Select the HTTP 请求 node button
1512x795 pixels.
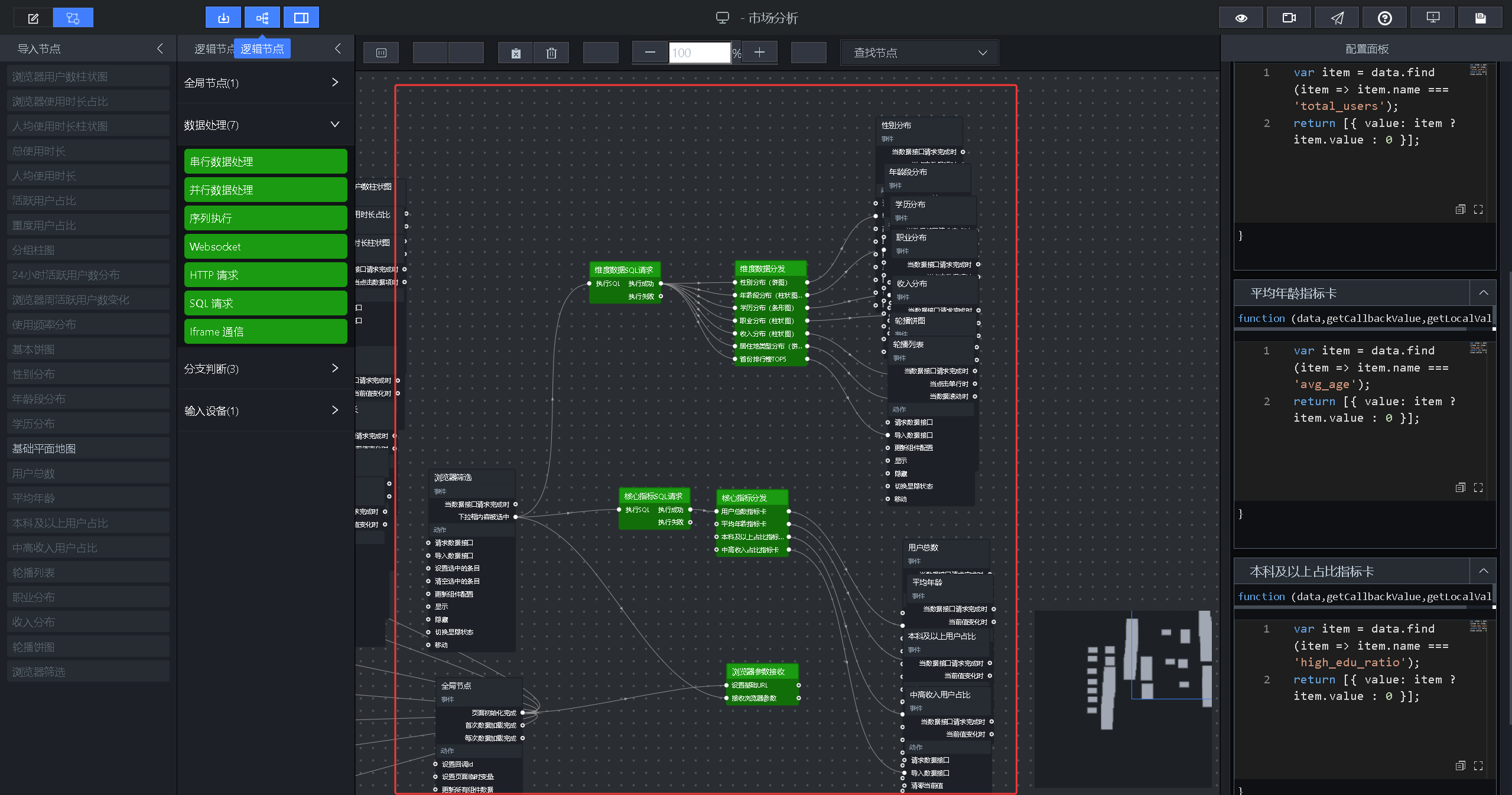pyautogui.click(x=266, y=275)
